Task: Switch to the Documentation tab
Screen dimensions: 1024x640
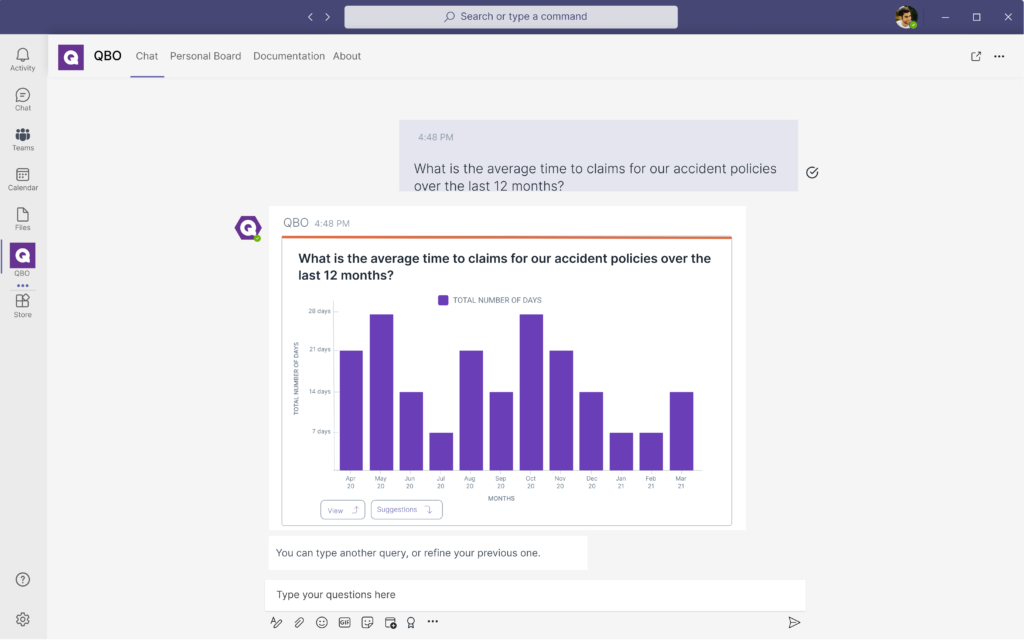Action: (x=289, y=57)
